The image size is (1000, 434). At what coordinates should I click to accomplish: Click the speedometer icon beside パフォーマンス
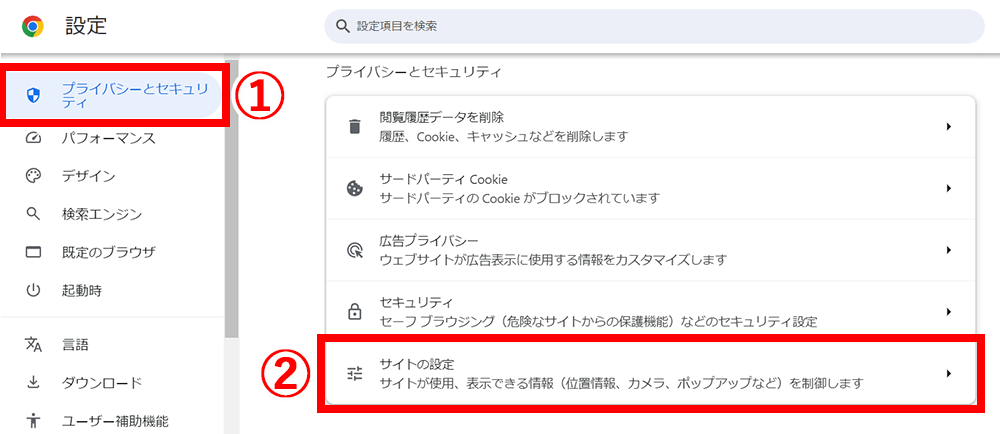[33, 138]
